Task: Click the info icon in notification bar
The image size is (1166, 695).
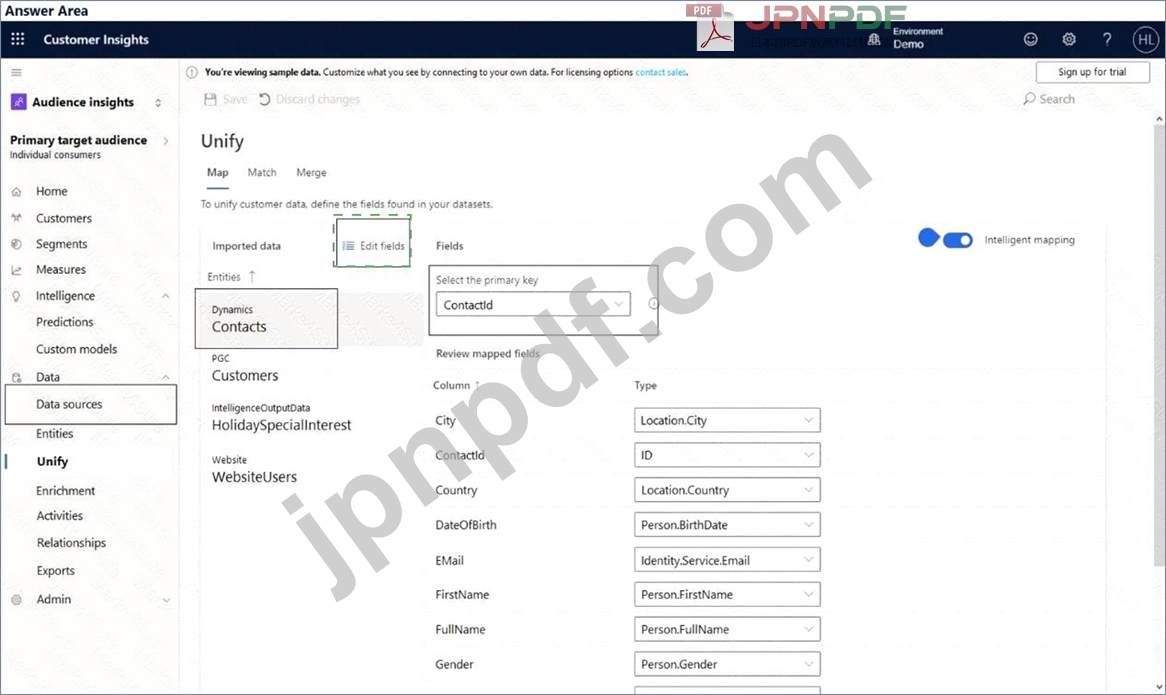Action: [192, 72]
